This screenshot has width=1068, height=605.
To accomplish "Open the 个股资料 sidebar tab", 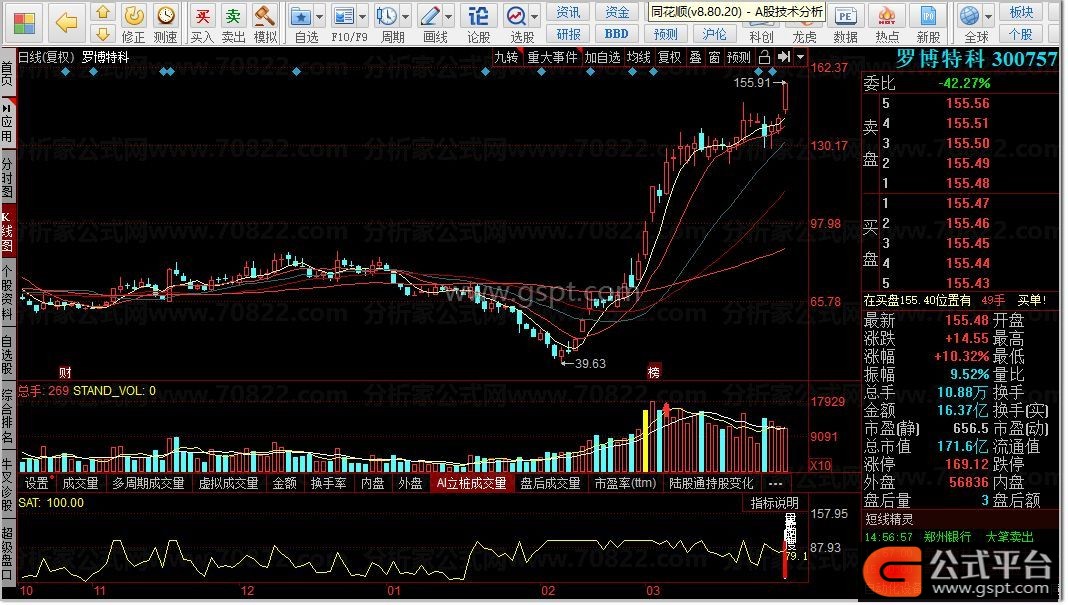I will [x=7, y=293].
